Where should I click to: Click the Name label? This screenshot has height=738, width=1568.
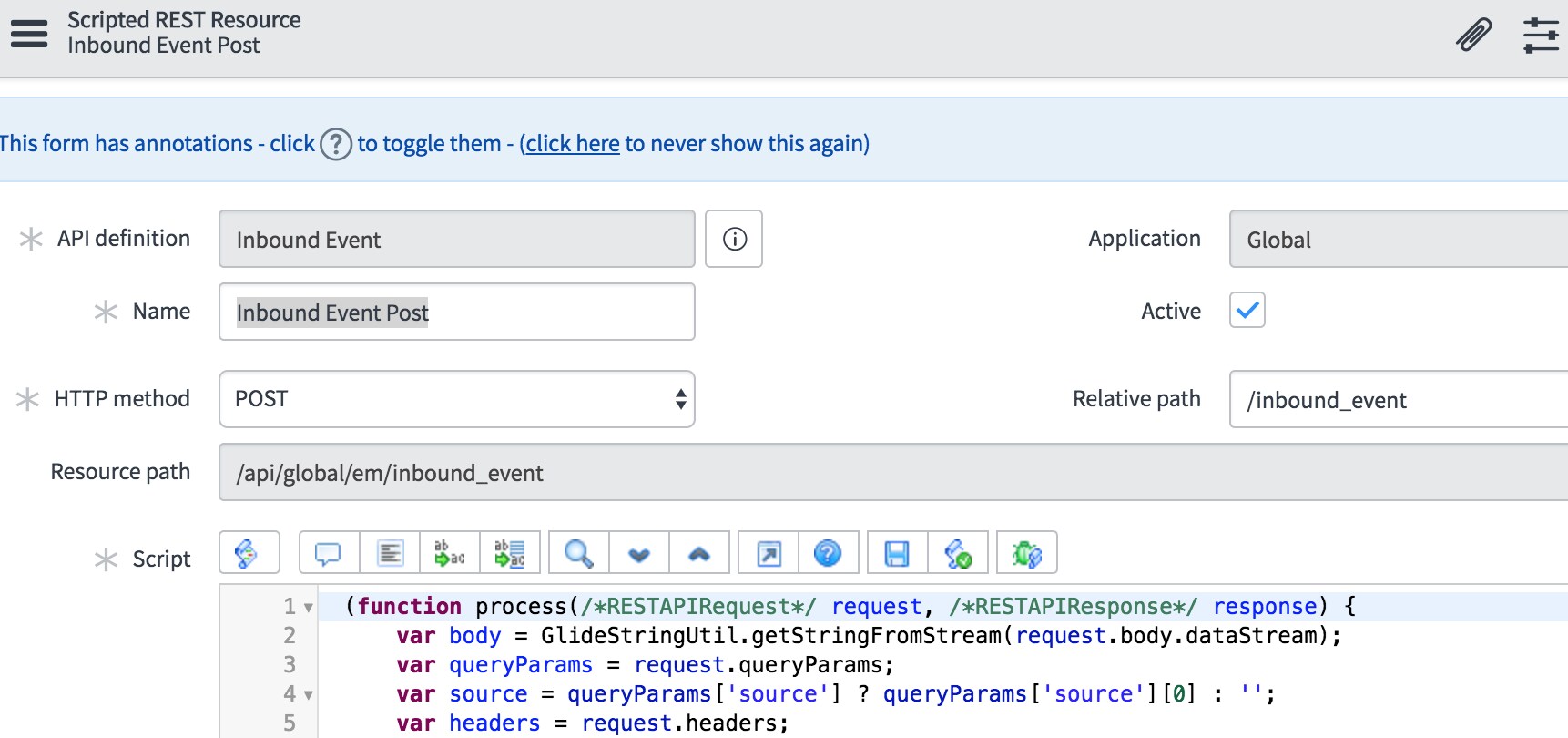(161, 311)
